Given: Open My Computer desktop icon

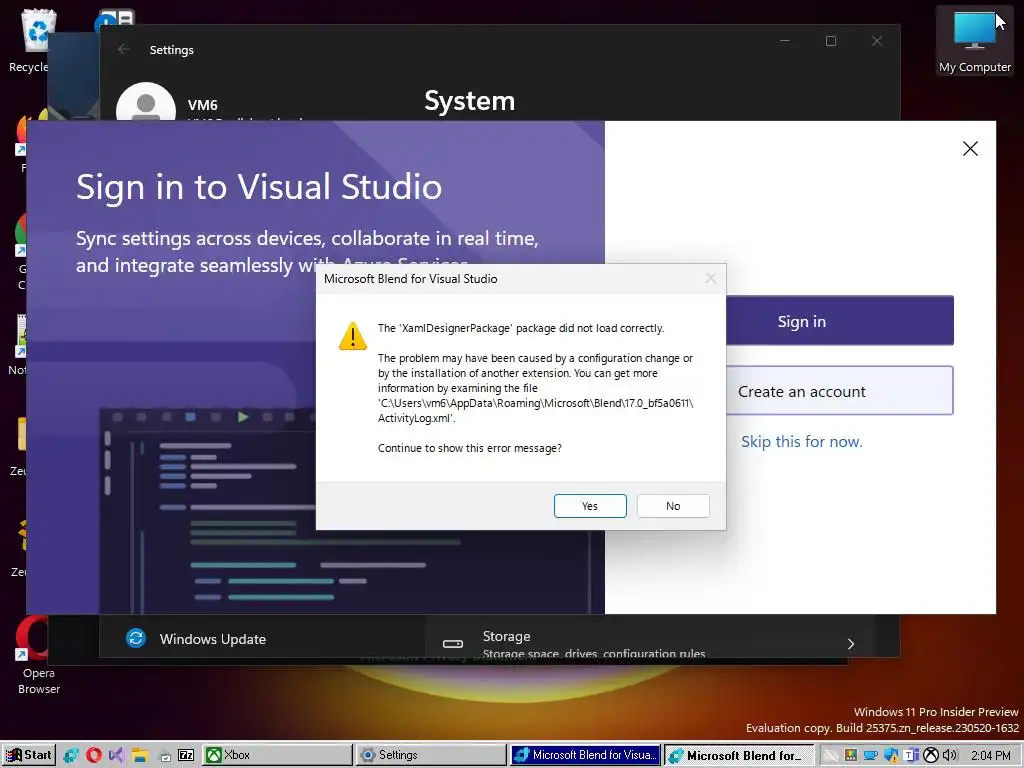Looking at the screenshot, I should (x=974, y=41).
